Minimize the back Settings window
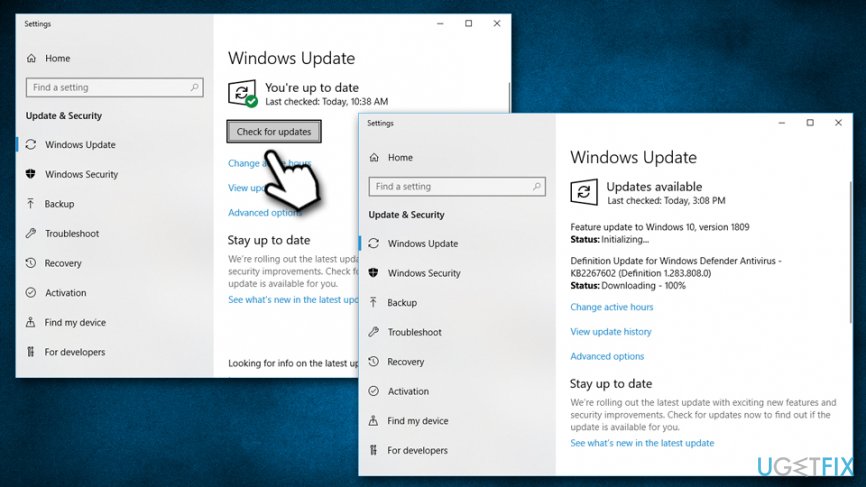 (440, 23)
